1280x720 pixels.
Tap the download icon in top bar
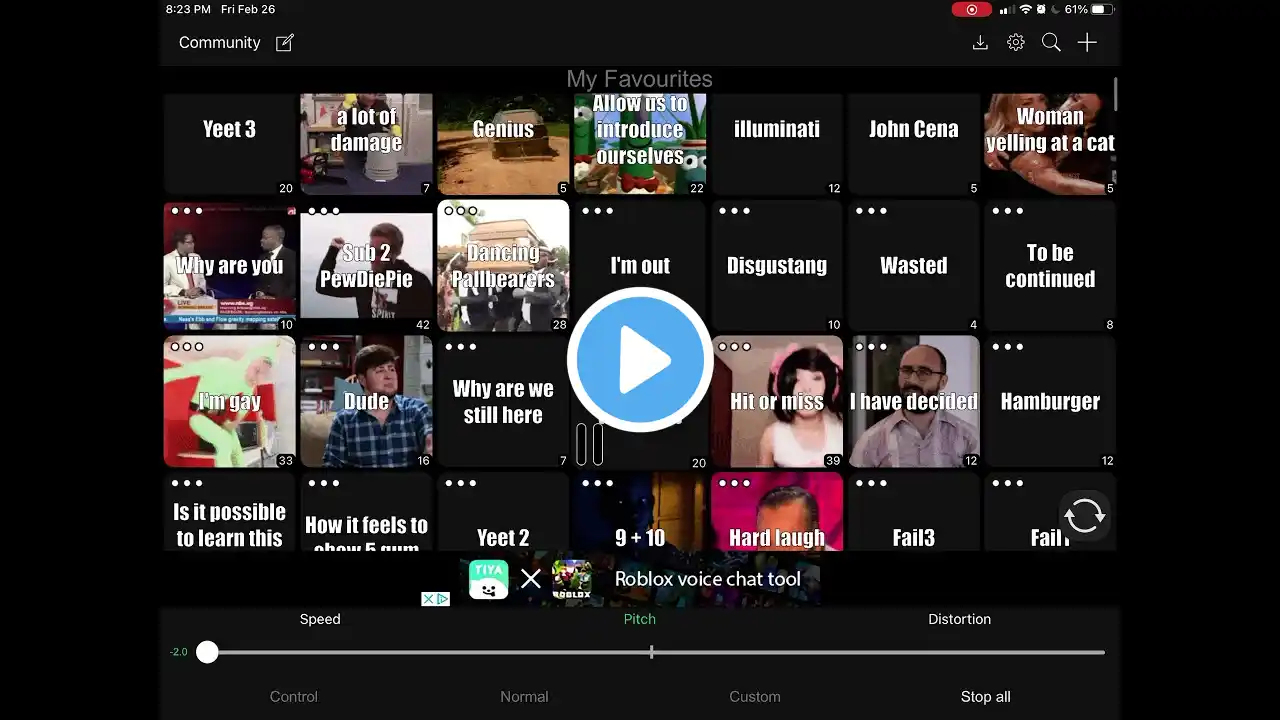click(980, 43)
